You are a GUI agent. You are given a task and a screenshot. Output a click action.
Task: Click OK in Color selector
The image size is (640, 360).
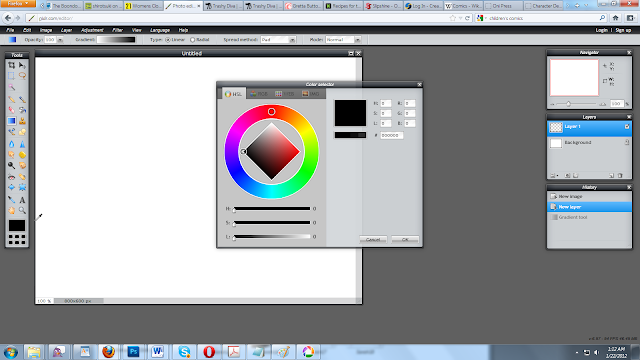[x=405, y=240]
